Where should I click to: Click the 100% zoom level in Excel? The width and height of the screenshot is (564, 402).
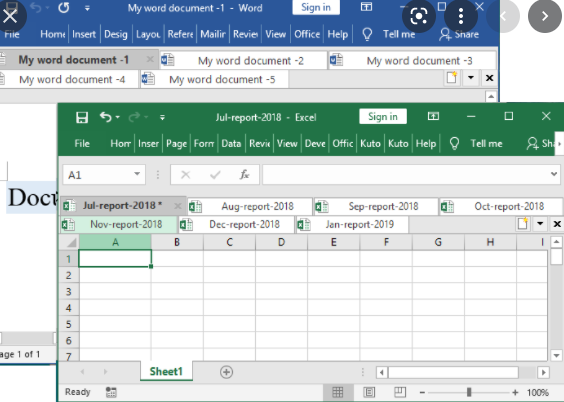point(538,392)
